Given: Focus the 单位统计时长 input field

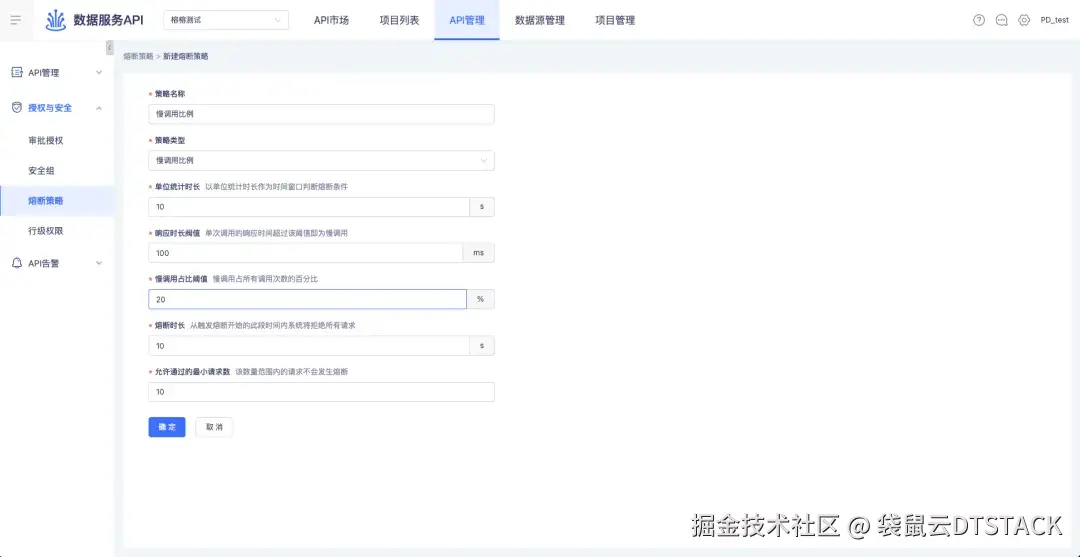Looking at the screenshot, I should tap(309, 207).
